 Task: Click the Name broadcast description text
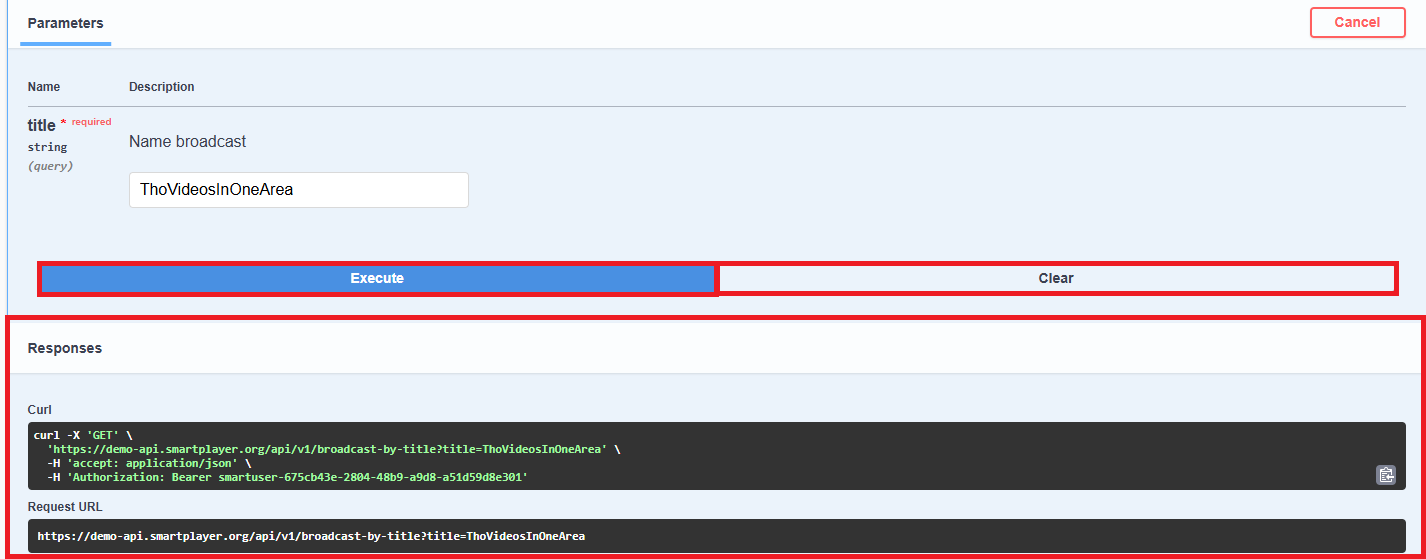[187, 142]
